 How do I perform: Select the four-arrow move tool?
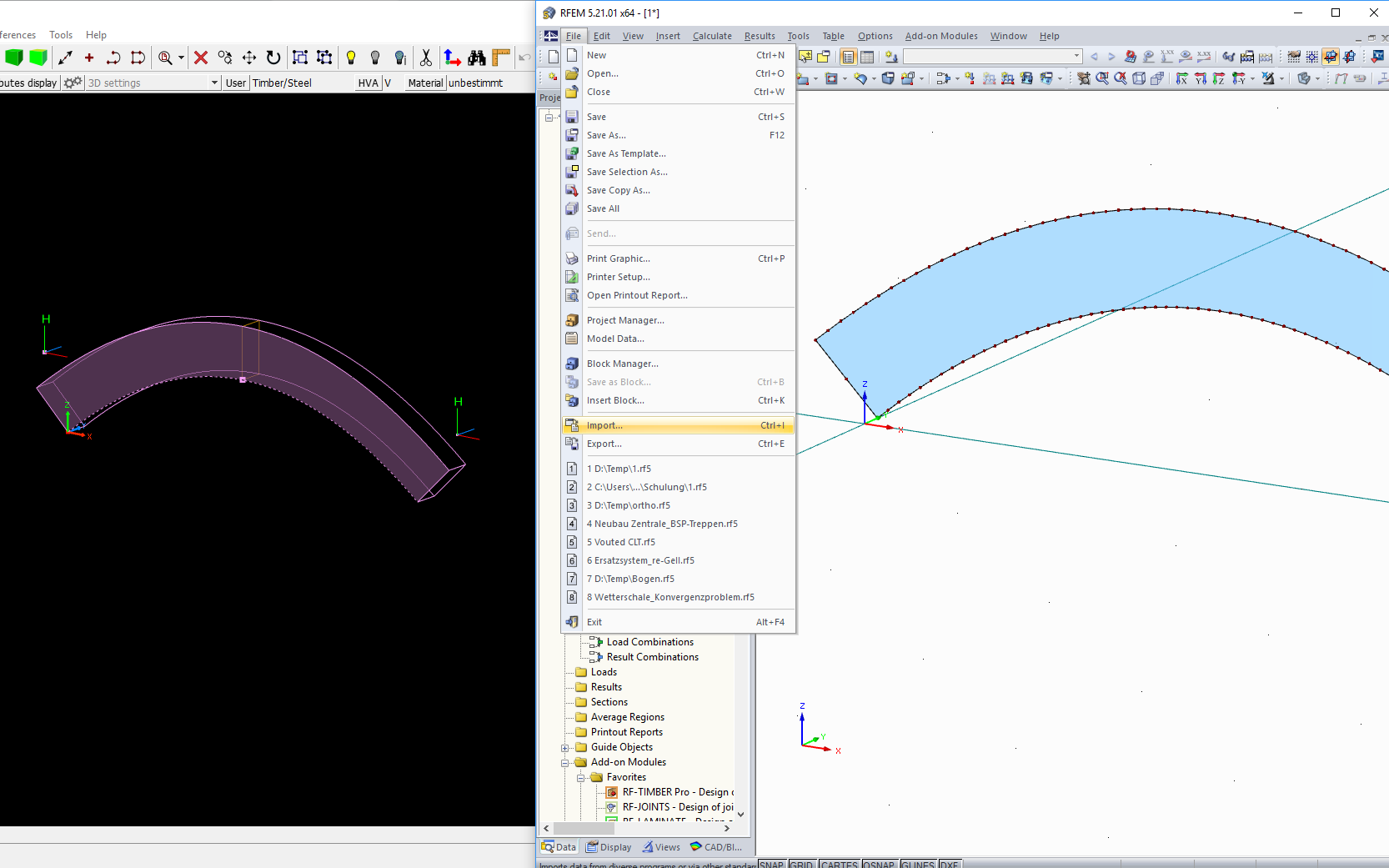[248, 58]
